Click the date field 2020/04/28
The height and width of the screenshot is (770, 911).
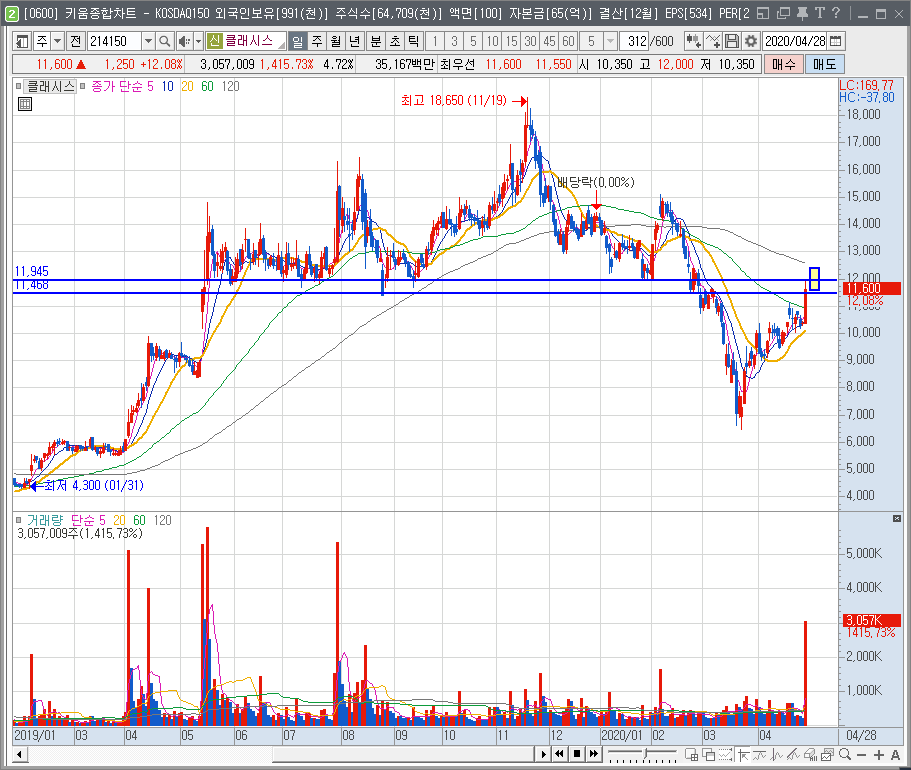[x=795, y=41]
